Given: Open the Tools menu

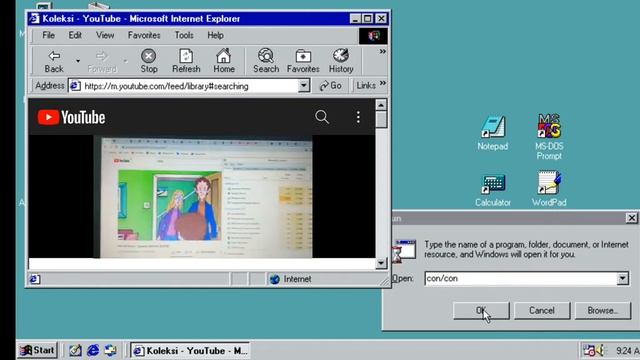Looking at the screenshot, I should [x=184, y=36].
